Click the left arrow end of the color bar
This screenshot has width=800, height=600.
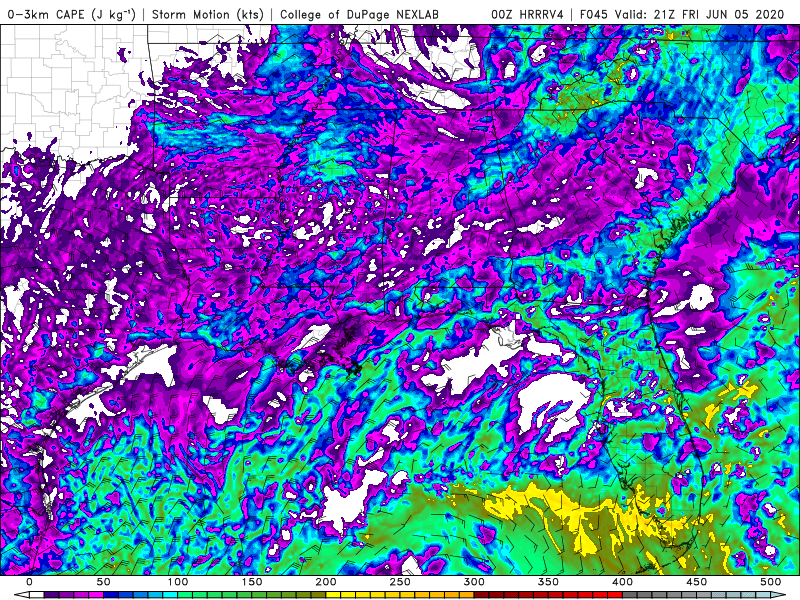(21, 594)
